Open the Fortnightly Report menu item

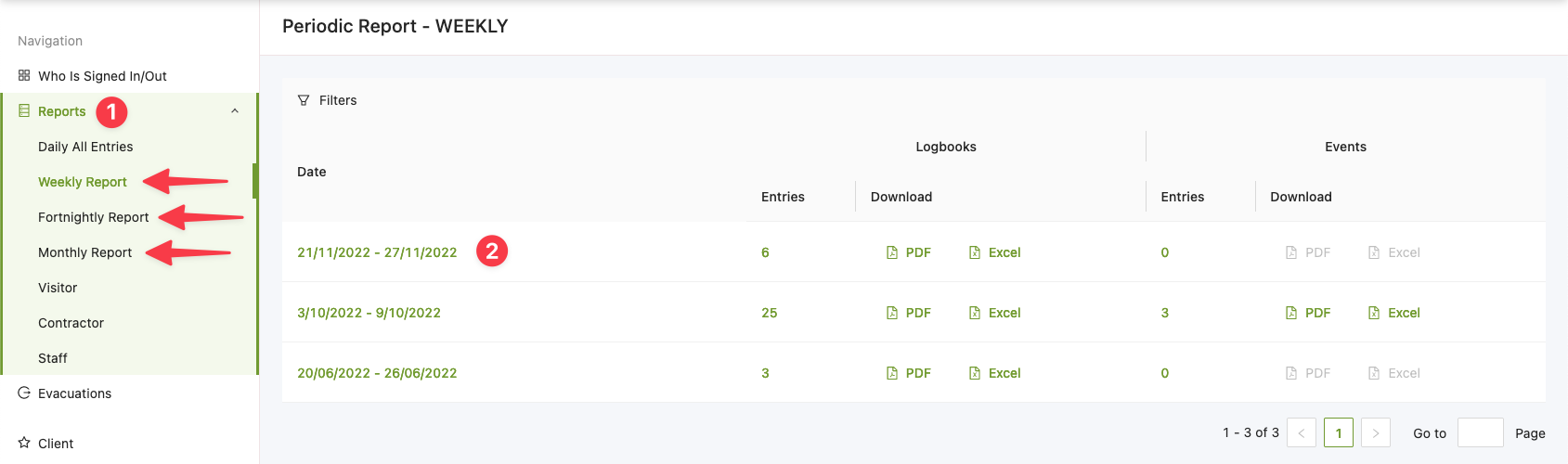[93, 217]
